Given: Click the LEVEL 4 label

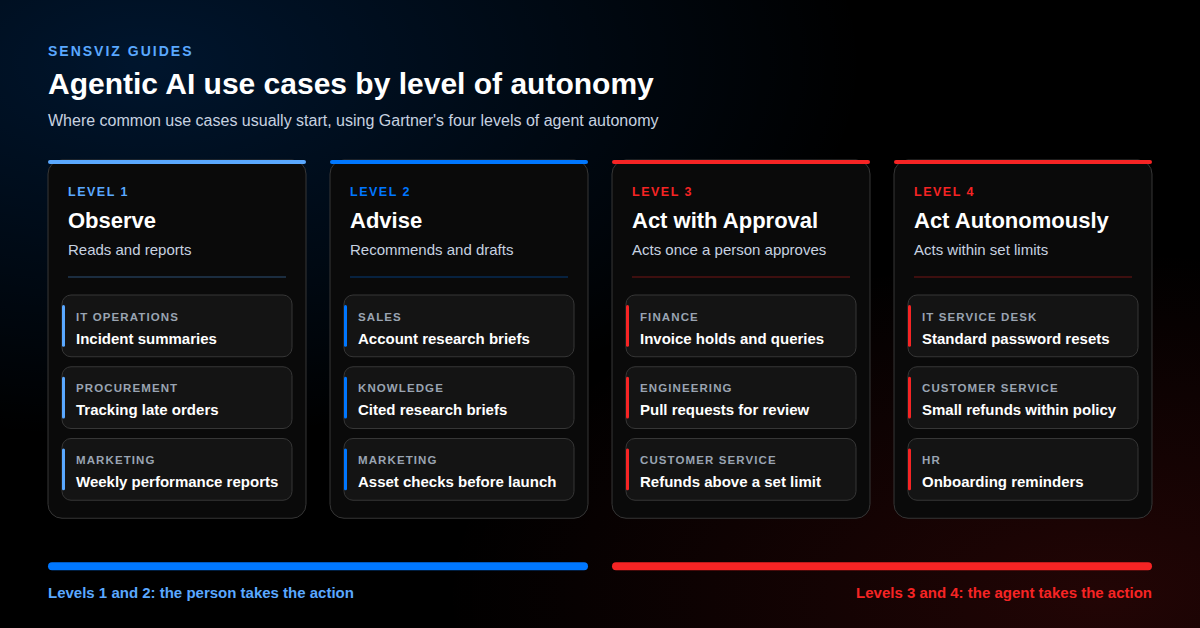Looking at the screenshot, I should pos(944,192).
